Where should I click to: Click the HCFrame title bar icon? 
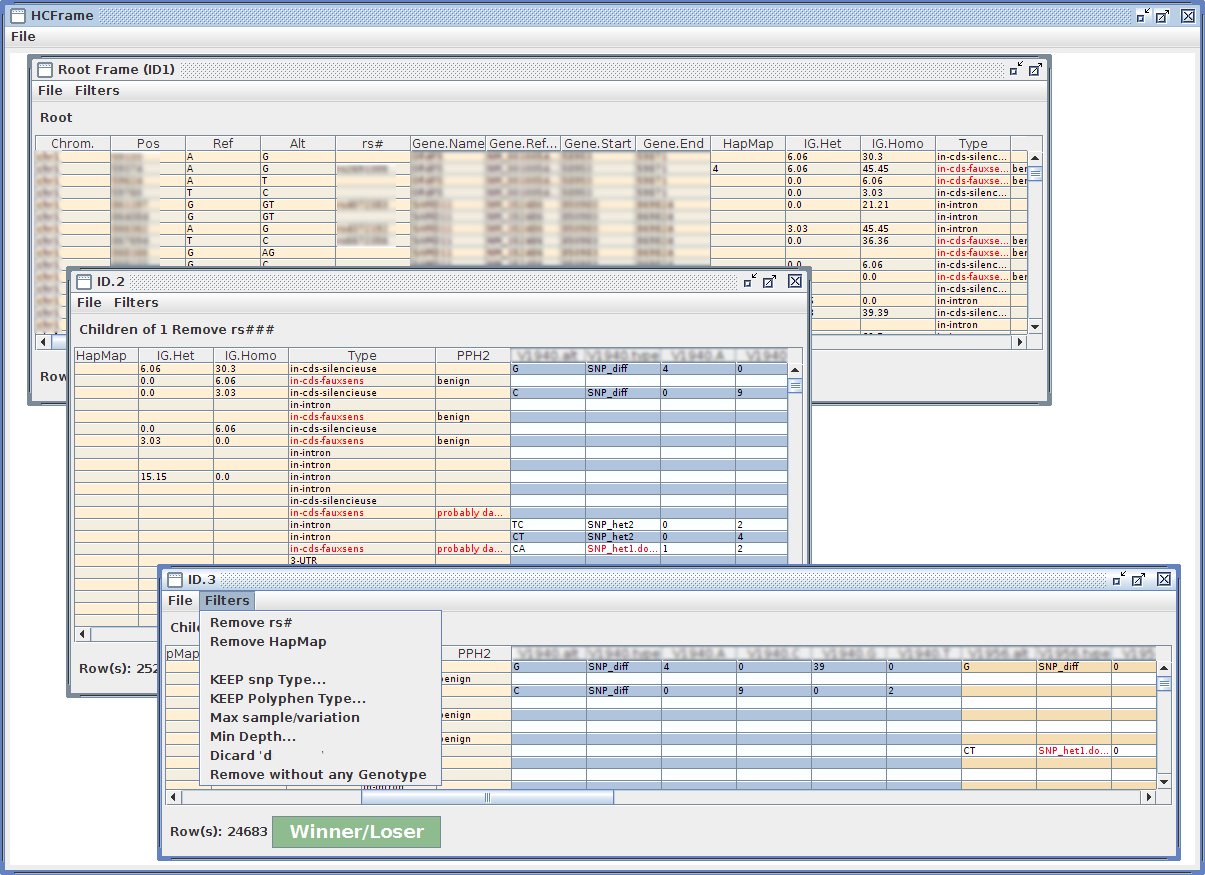pyautogui.click(x=16, y=16)
